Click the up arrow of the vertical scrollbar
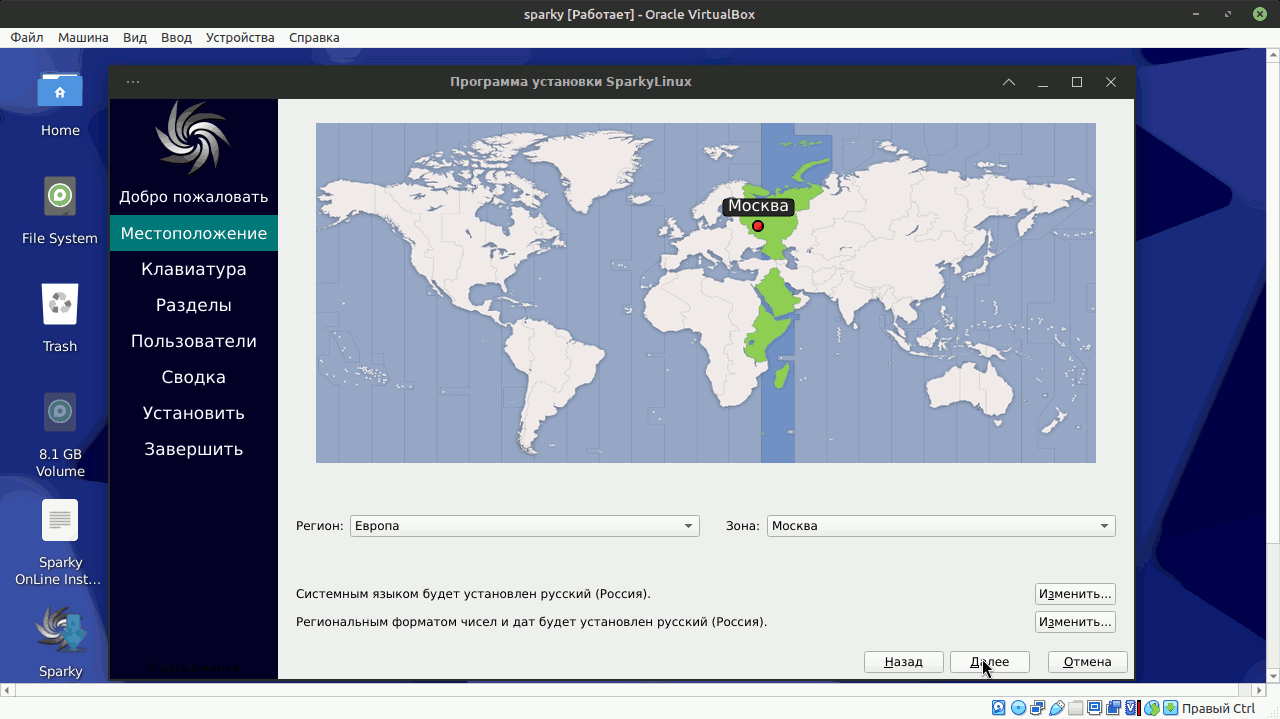Image resolution: width=1280 pixels, height=719 pixels. 1273,55
